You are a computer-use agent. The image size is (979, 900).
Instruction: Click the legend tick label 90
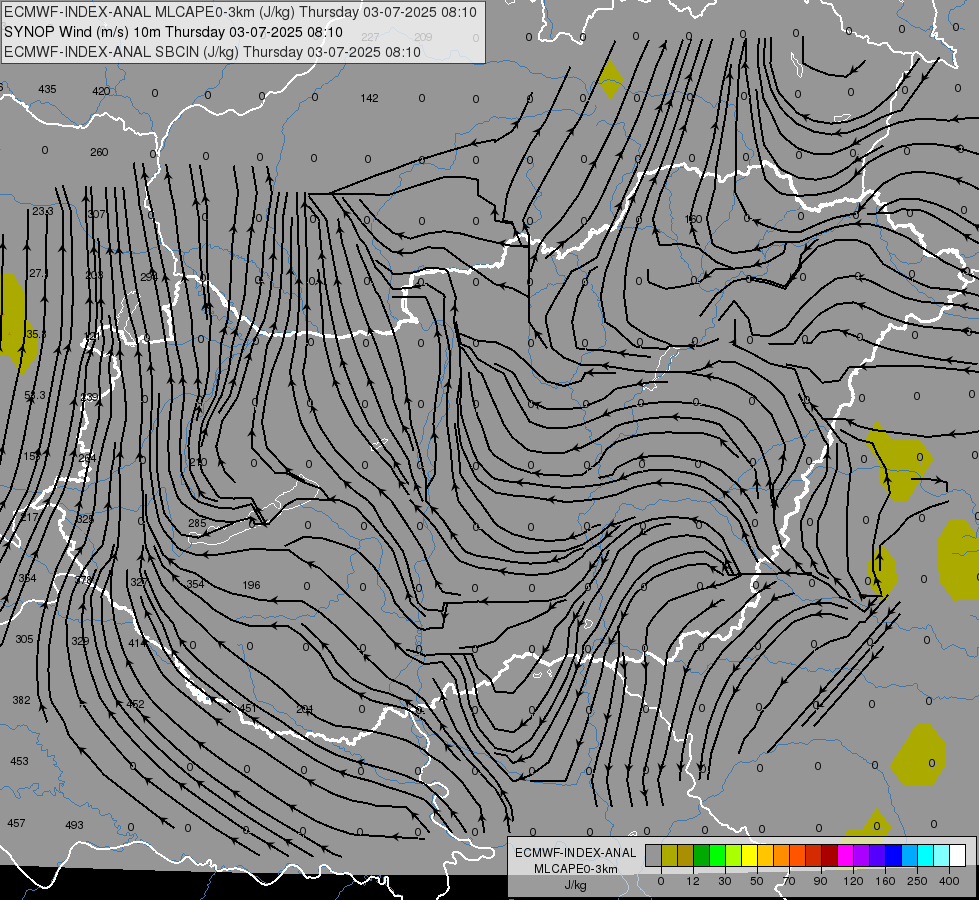[x=821, y=881]
